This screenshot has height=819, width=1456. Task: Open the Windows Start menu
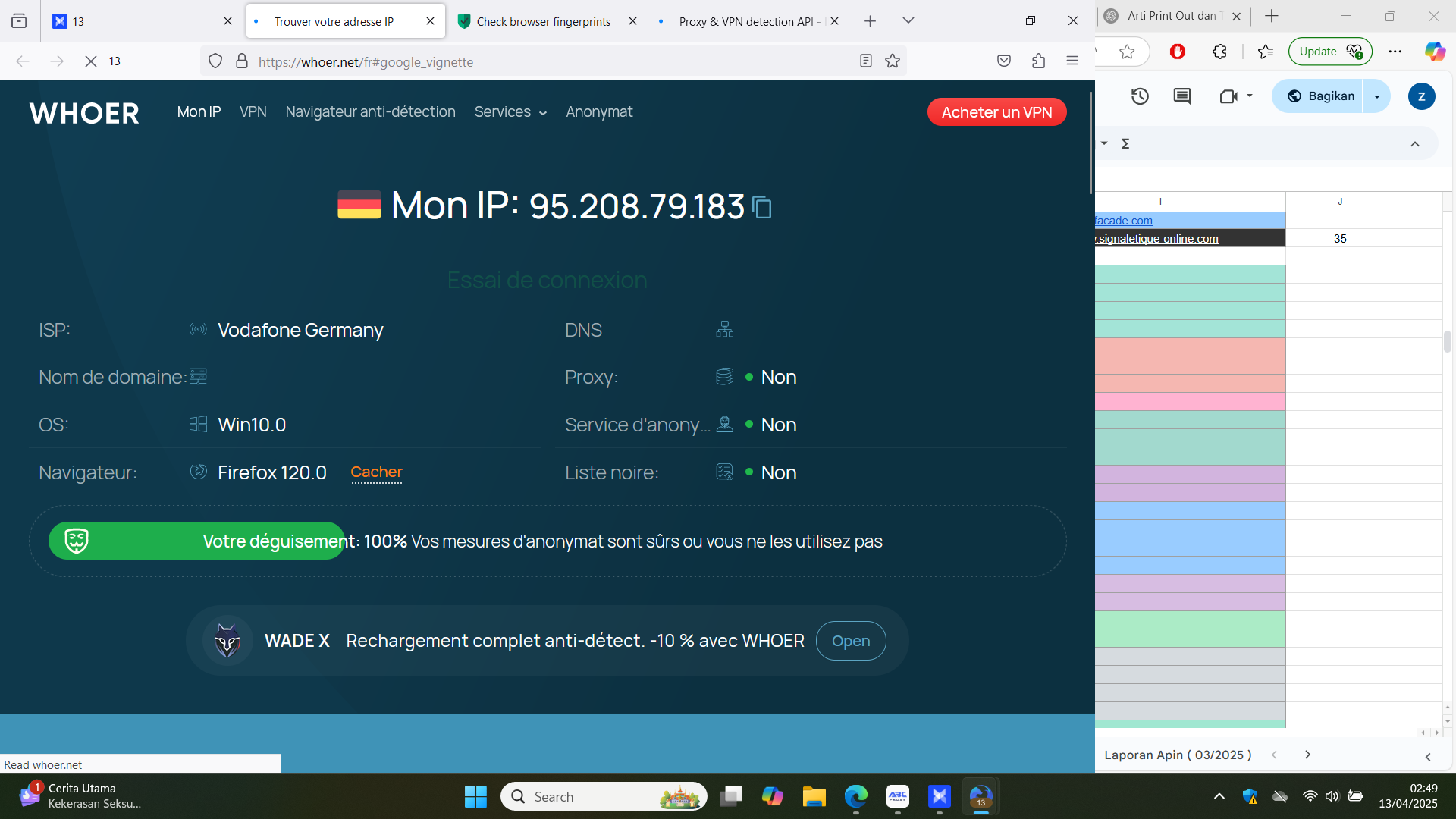(475, 796)
